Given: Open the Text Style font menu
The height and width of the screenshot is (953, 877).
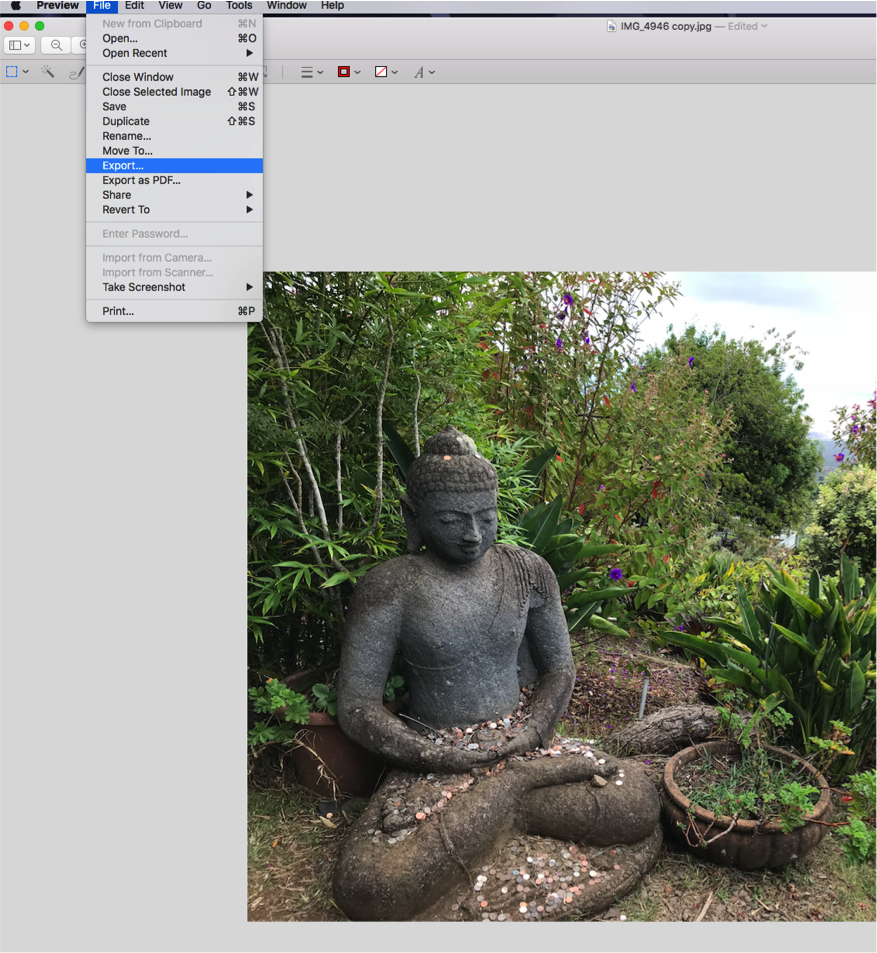Looking at the screenshot, I should (x=423, y=72).
